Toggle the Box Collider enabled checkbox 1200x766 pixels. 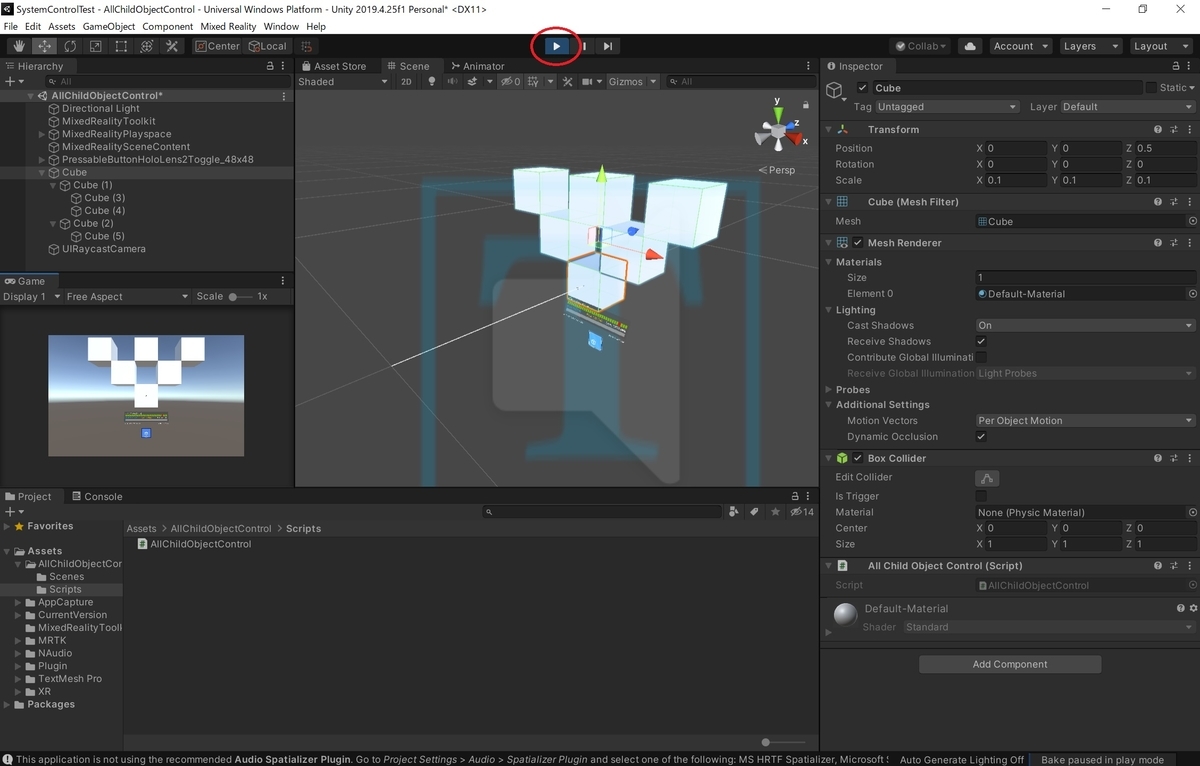coord(858,458)
